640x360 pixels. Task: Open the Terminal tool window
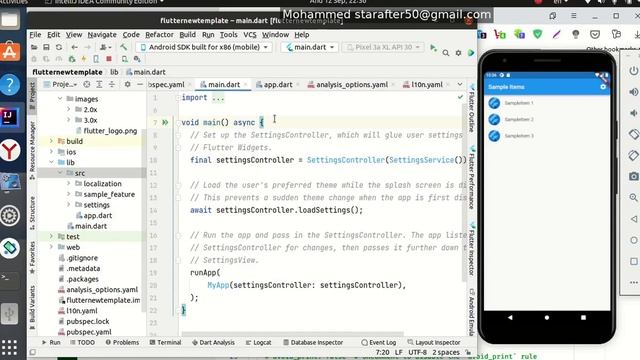pos(165,342)
